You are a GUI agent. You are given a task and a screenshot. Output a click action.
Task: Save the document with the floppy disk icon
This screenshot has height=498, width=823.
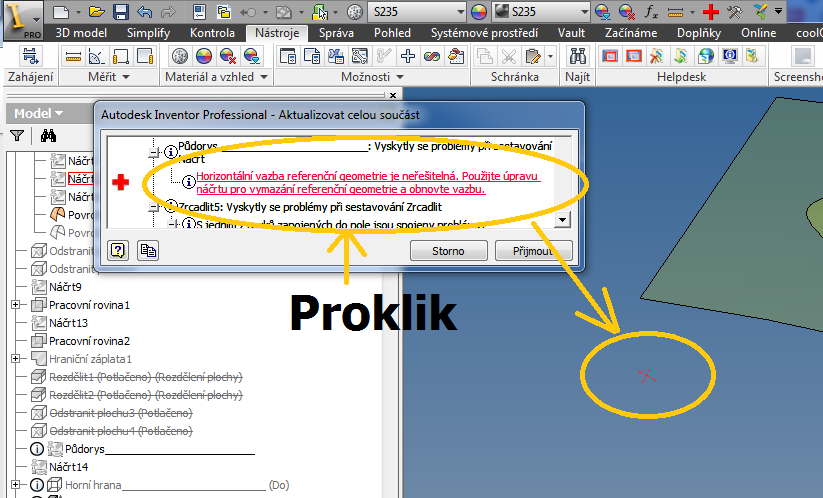[121, 12]
